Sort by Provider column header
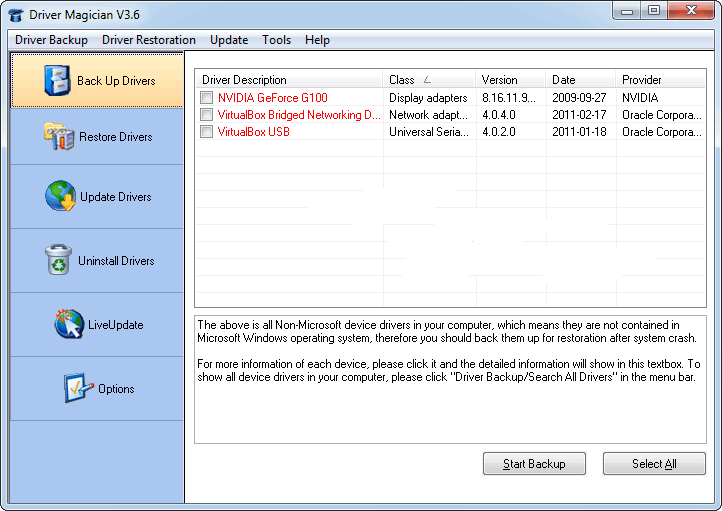 tap(661, 80)
